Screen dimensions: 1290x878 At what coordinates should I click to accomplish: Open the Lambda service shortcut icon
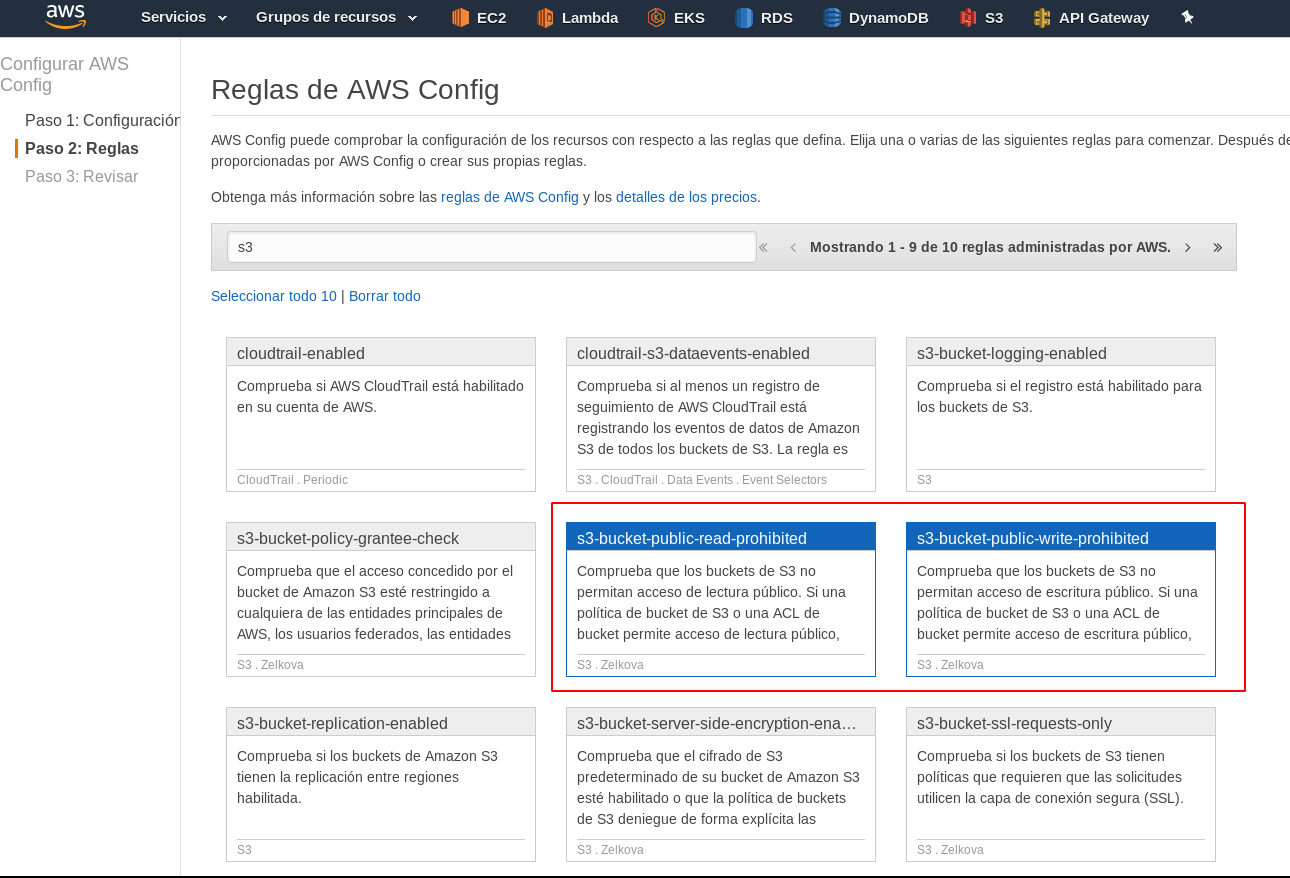point(545,17)
